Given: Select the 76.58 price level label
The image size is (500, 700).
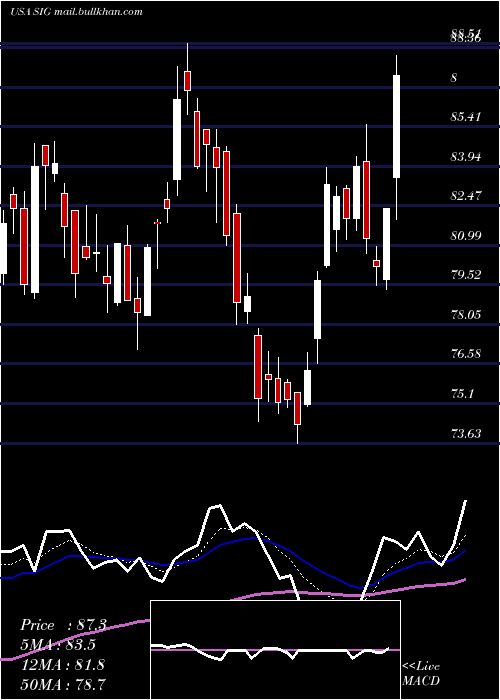Looking at the screenshot, I should pyautogui.click(x=466, y=354).
